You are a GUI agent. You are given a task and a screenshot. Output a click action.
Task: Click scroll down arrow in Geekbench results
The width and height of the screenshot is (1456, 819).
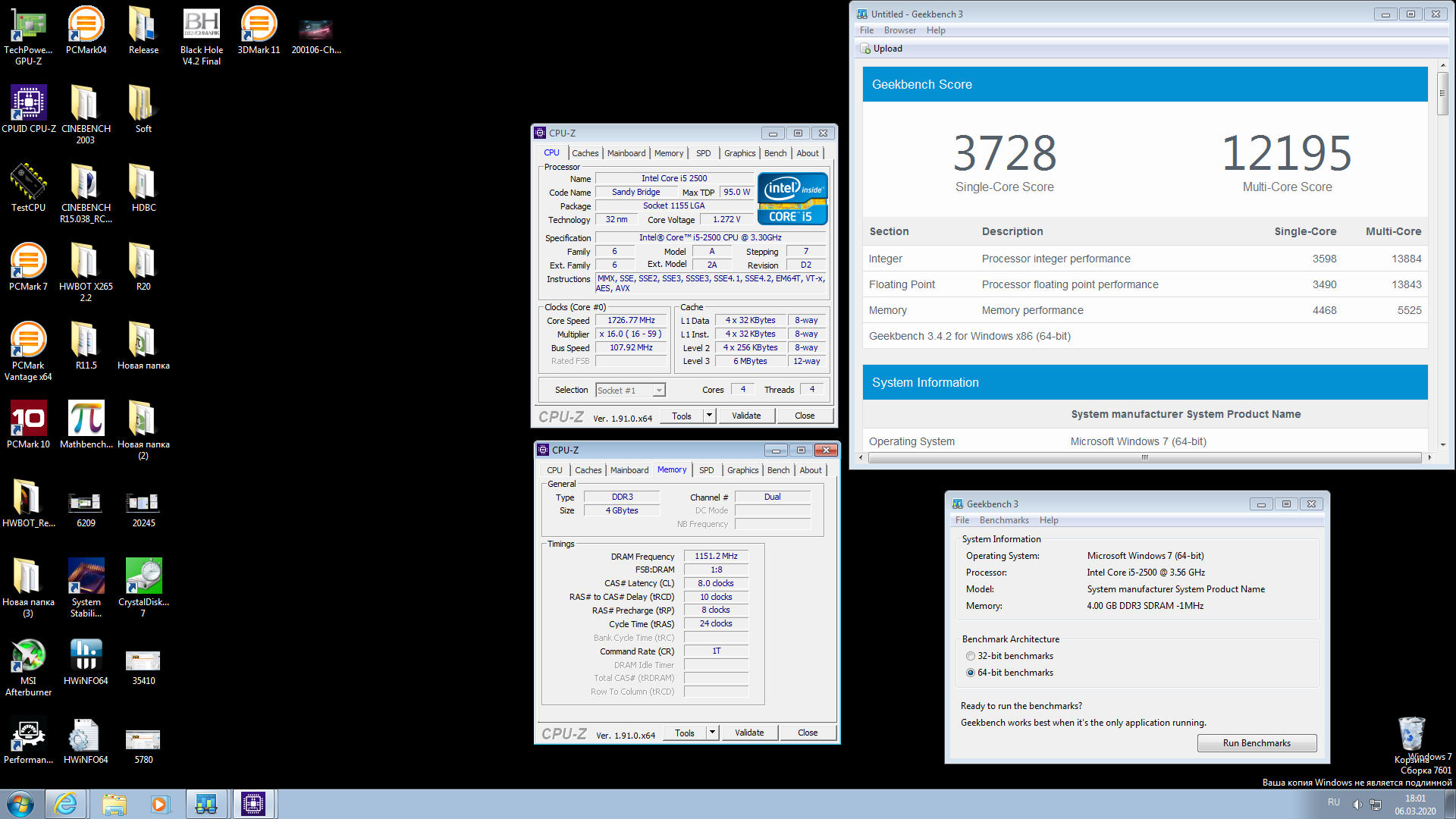coord(1442,445)
